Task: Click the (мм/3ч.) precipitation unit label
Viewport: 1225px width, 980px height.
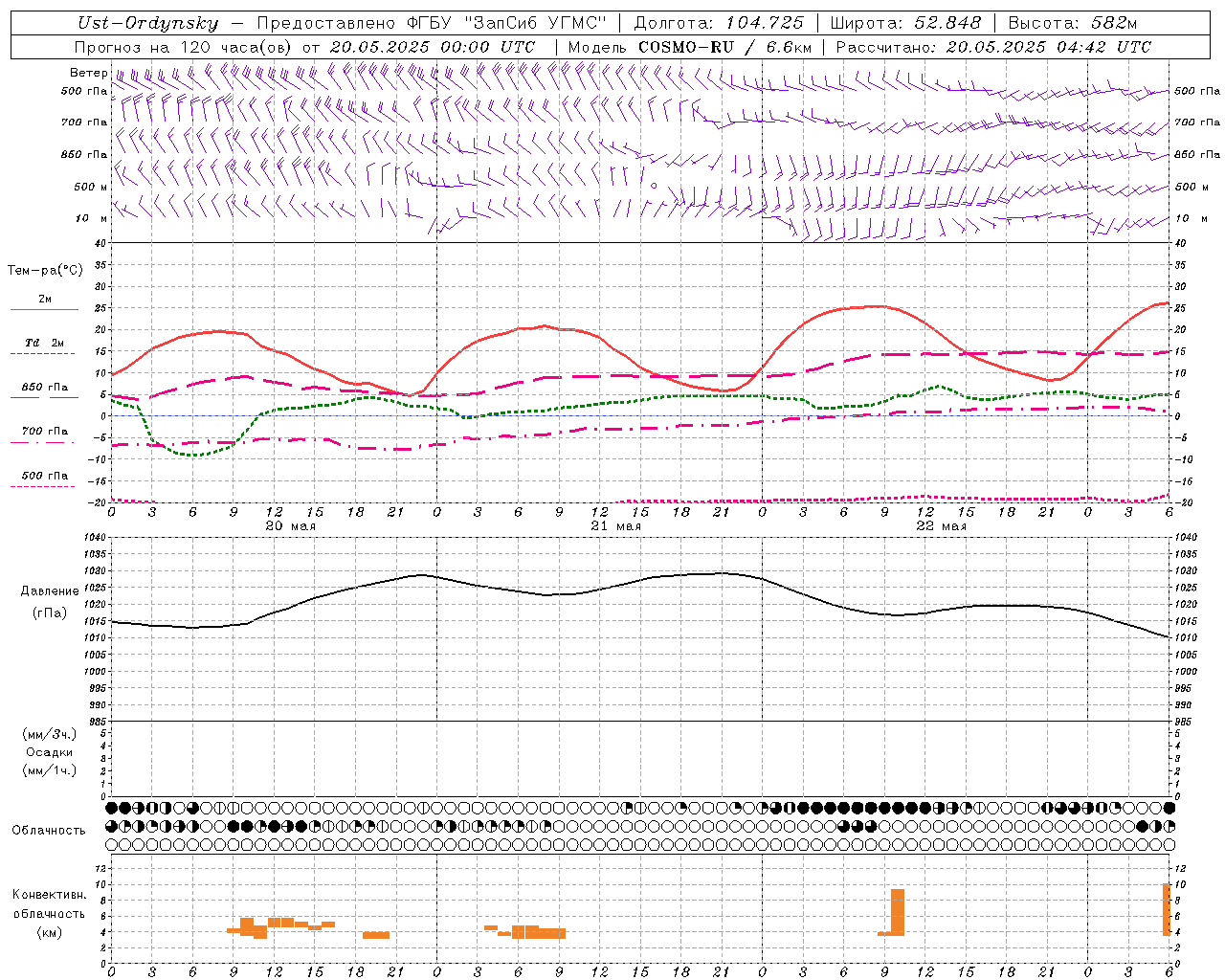Action: [50, 734]
